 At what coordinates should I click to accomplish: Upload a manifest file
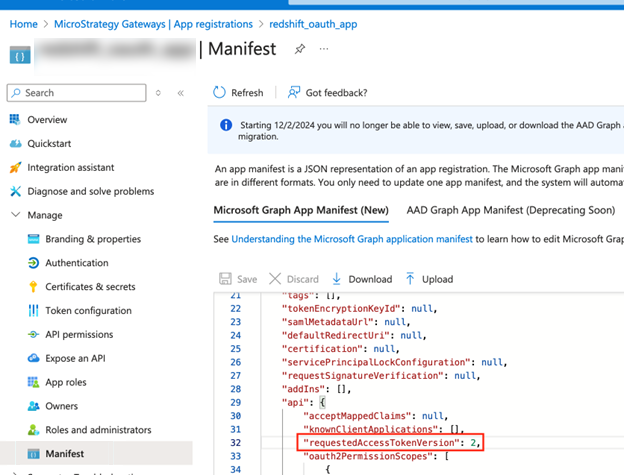pos(428,279)
